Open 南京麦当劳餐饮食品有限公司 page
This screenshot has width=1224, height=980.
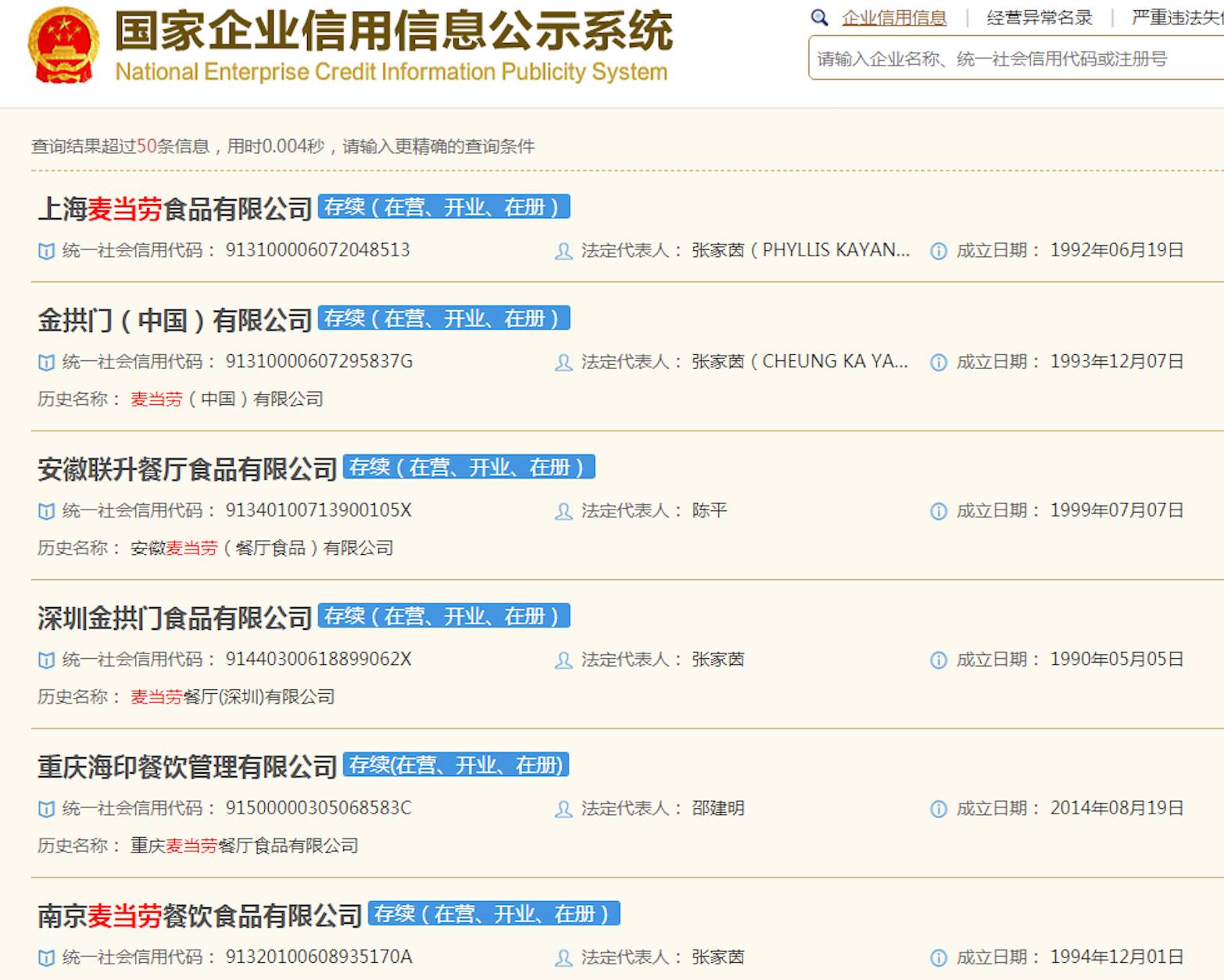199,914
